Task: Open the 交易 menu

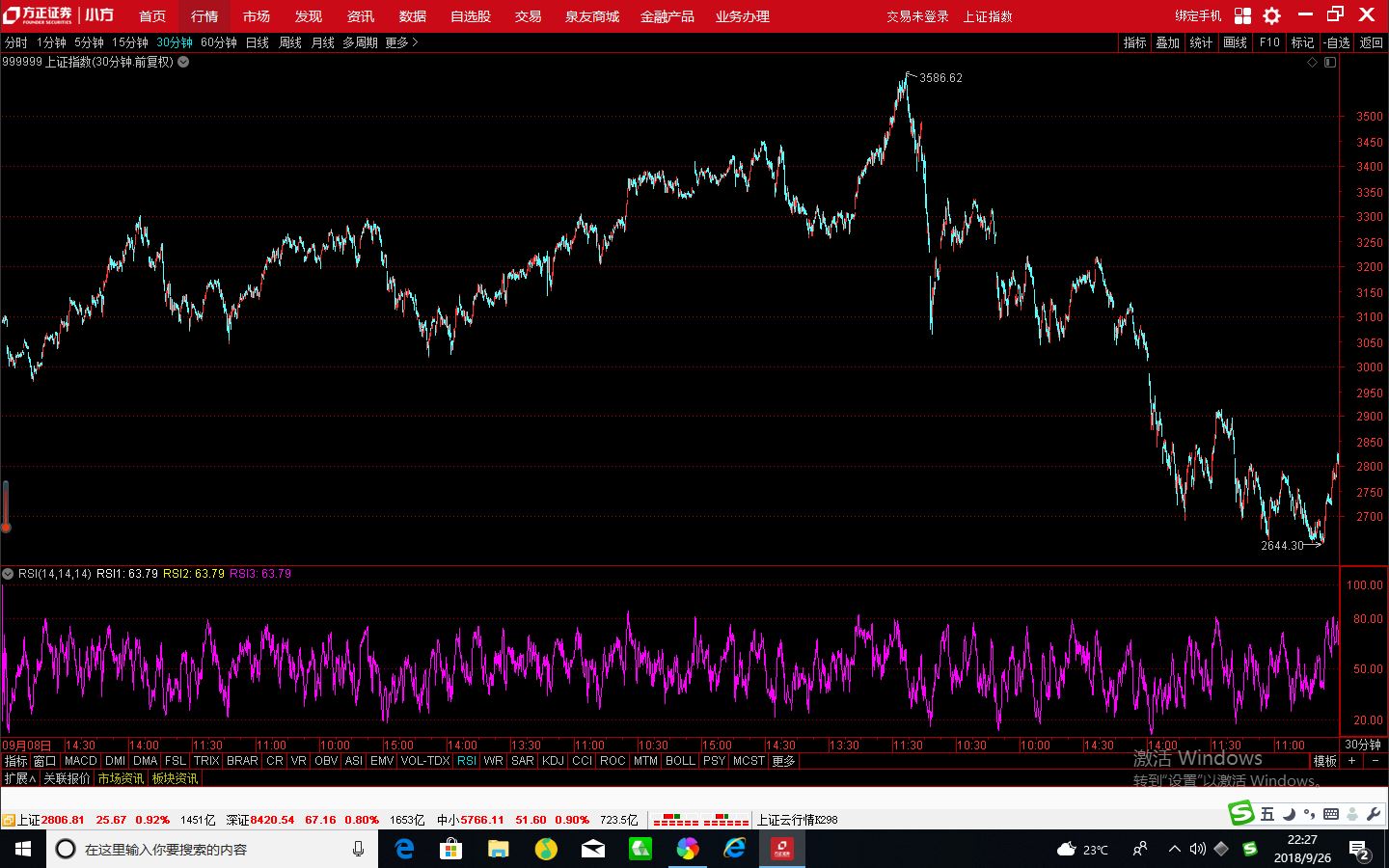Action: point(529,16)
